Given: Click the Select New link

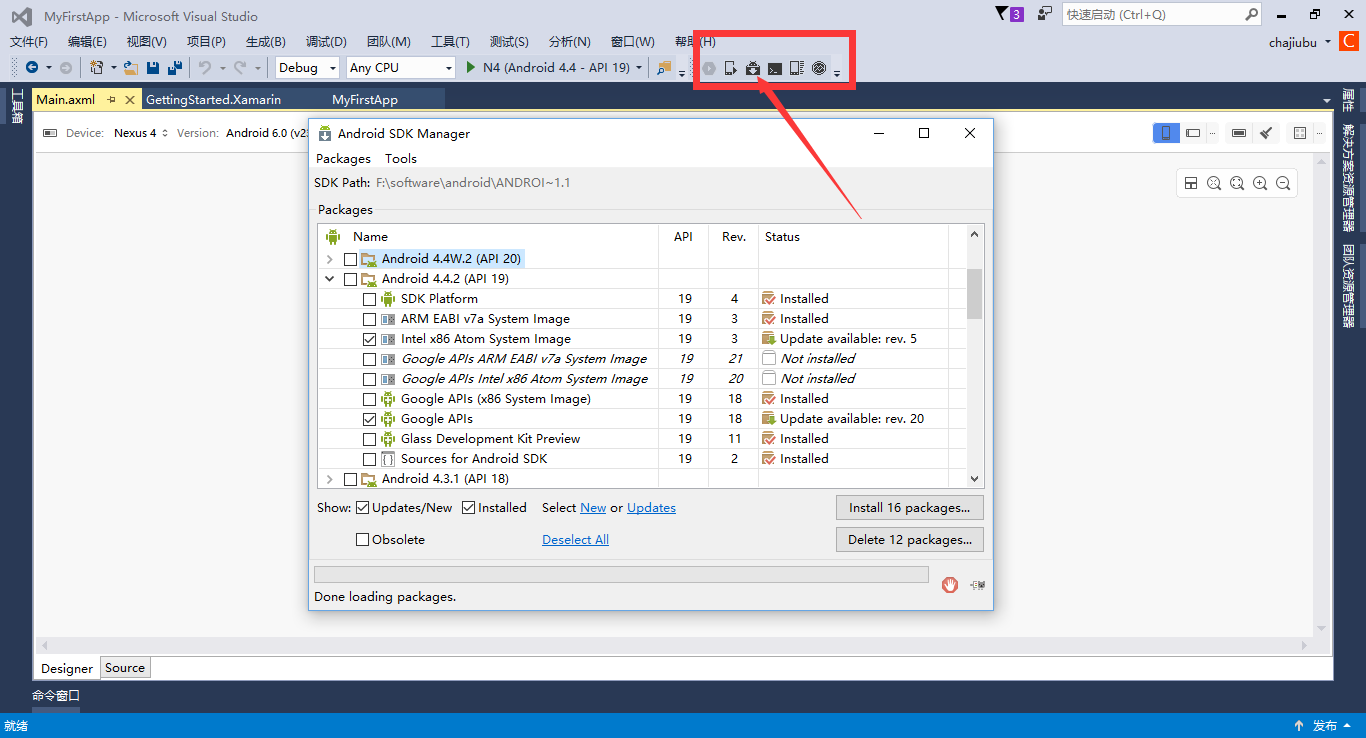Looking at the screenshot, I should coord(593,508).
